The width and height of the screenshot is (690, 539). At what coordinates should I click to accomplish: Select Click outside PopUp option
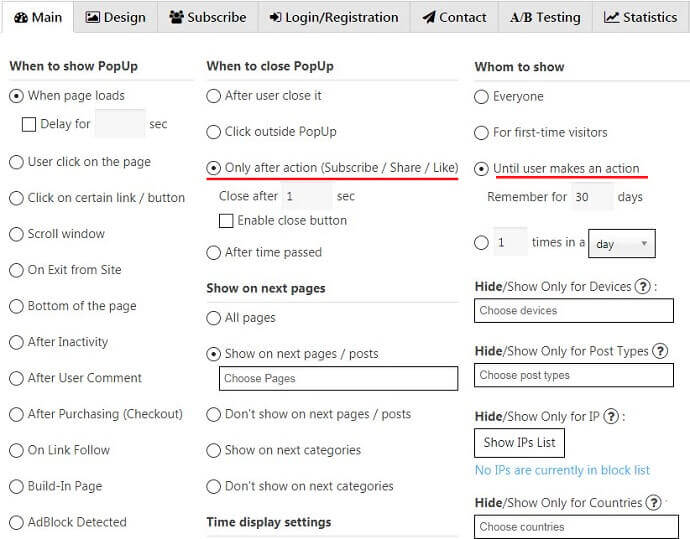click(x=213, y=132)
